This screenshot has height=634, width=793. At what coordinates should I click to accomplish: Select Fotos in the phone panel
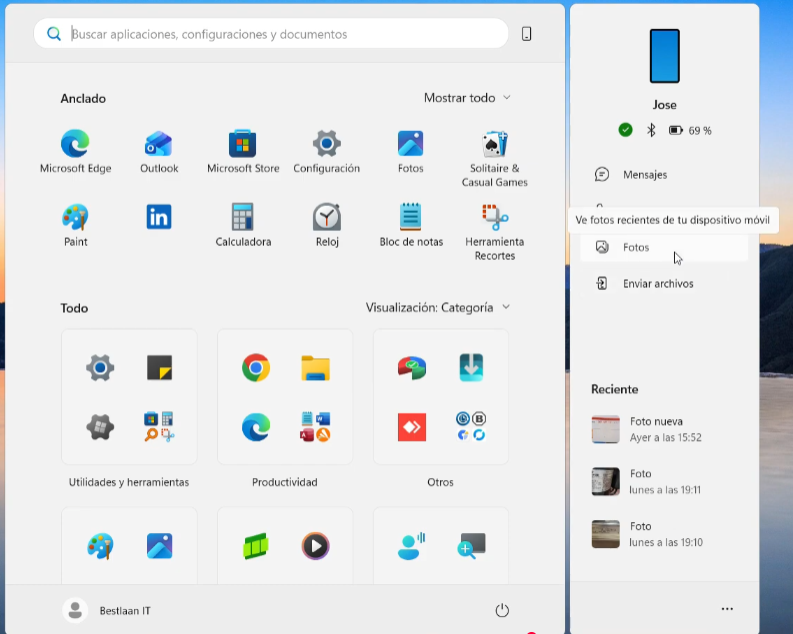tap(664, 247)
